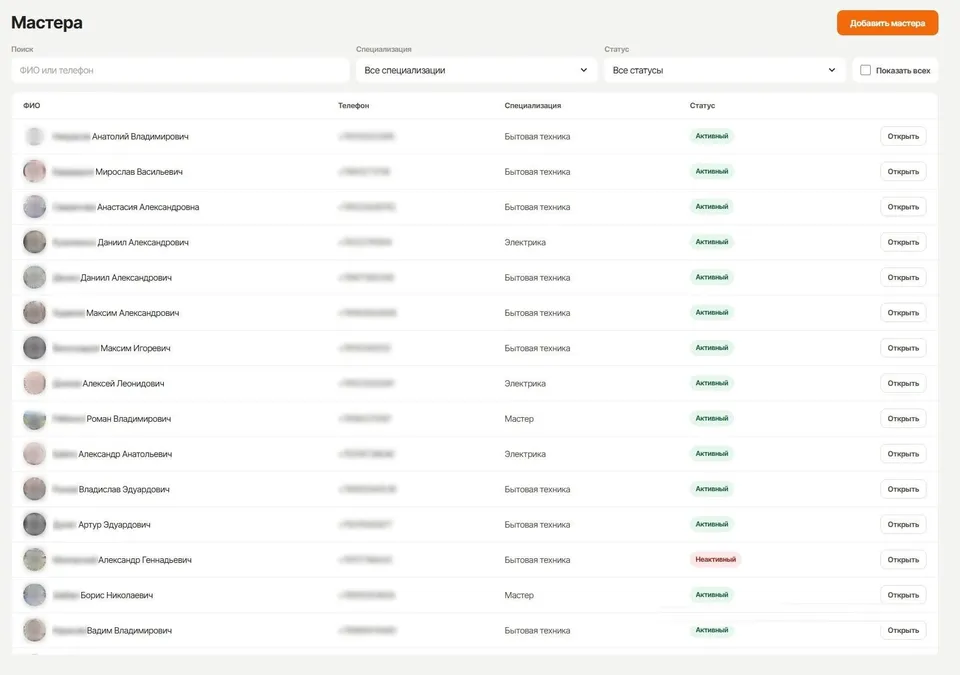Click the name Александр Геннадьевич

coord(145,560)
